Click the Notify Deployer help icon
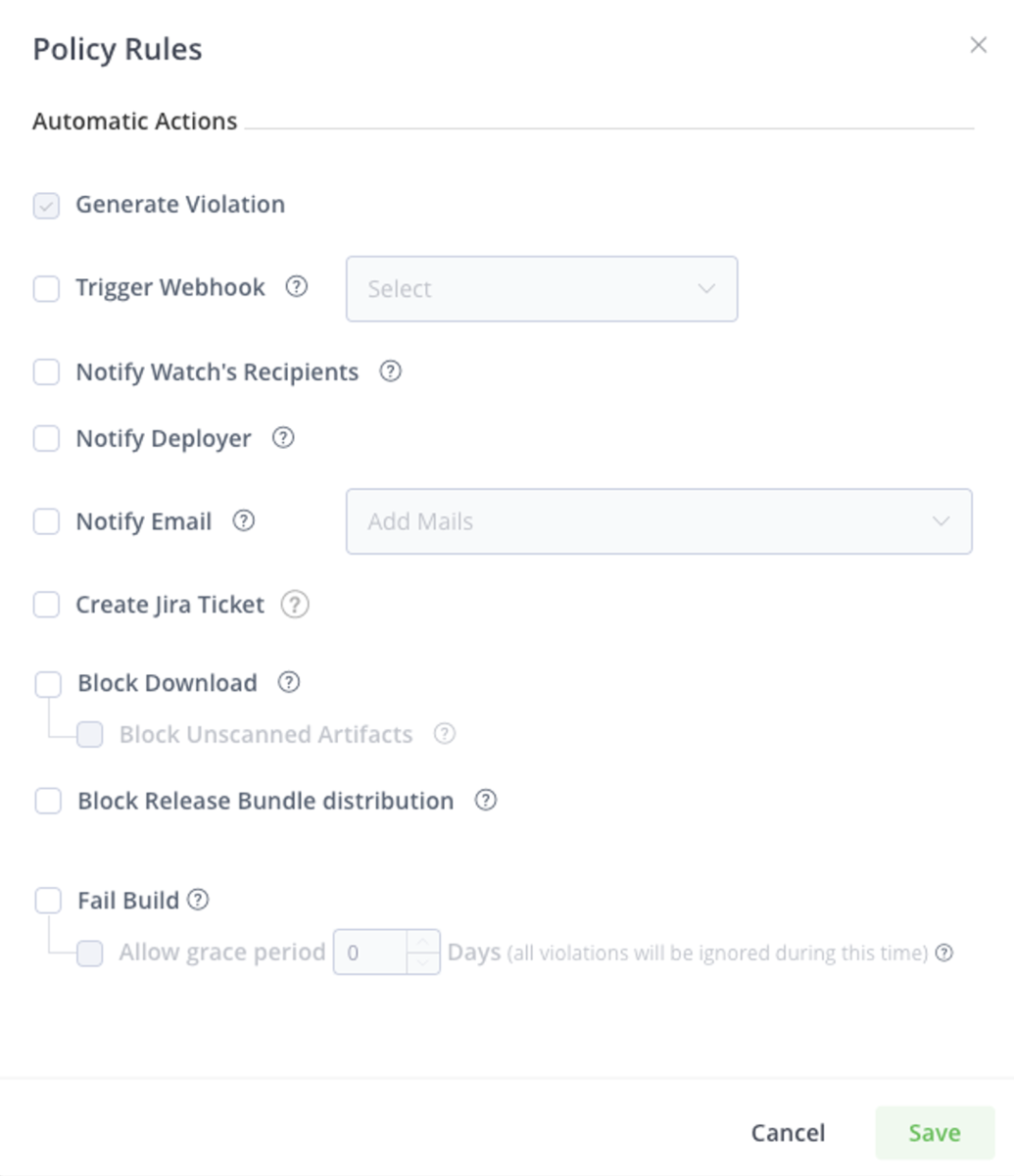The width and height of the screenshot is (1014, 1176). [283, 438]
